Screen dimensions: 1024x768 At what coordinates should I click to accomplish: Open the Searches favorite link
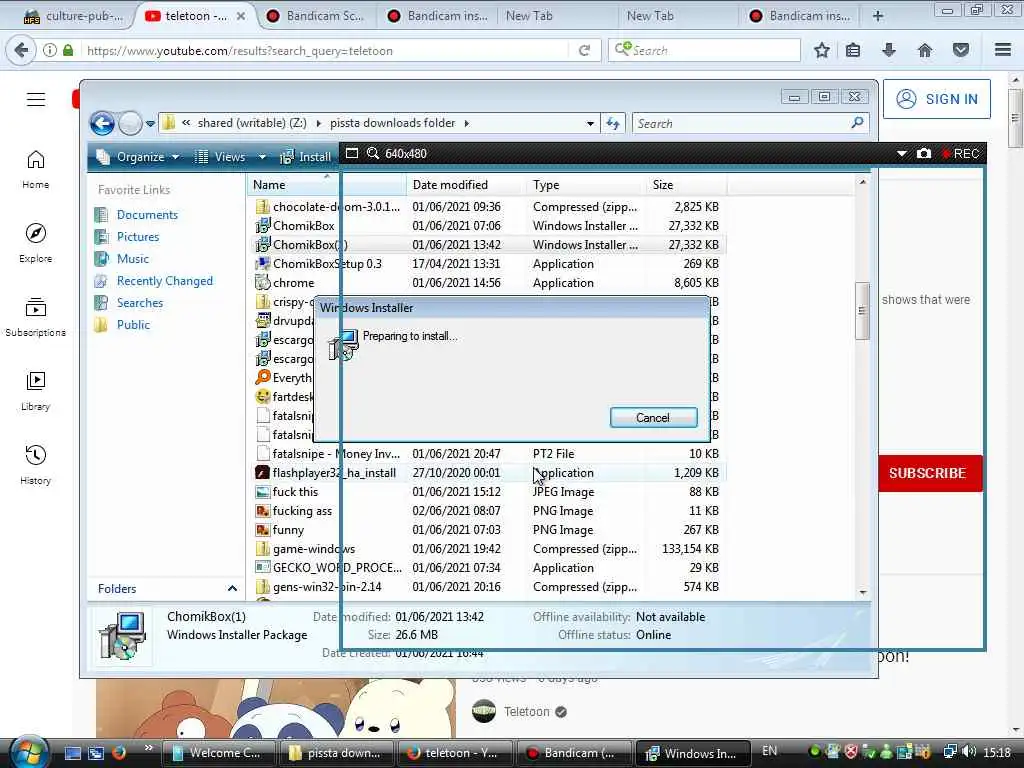(x=140, y=303)
